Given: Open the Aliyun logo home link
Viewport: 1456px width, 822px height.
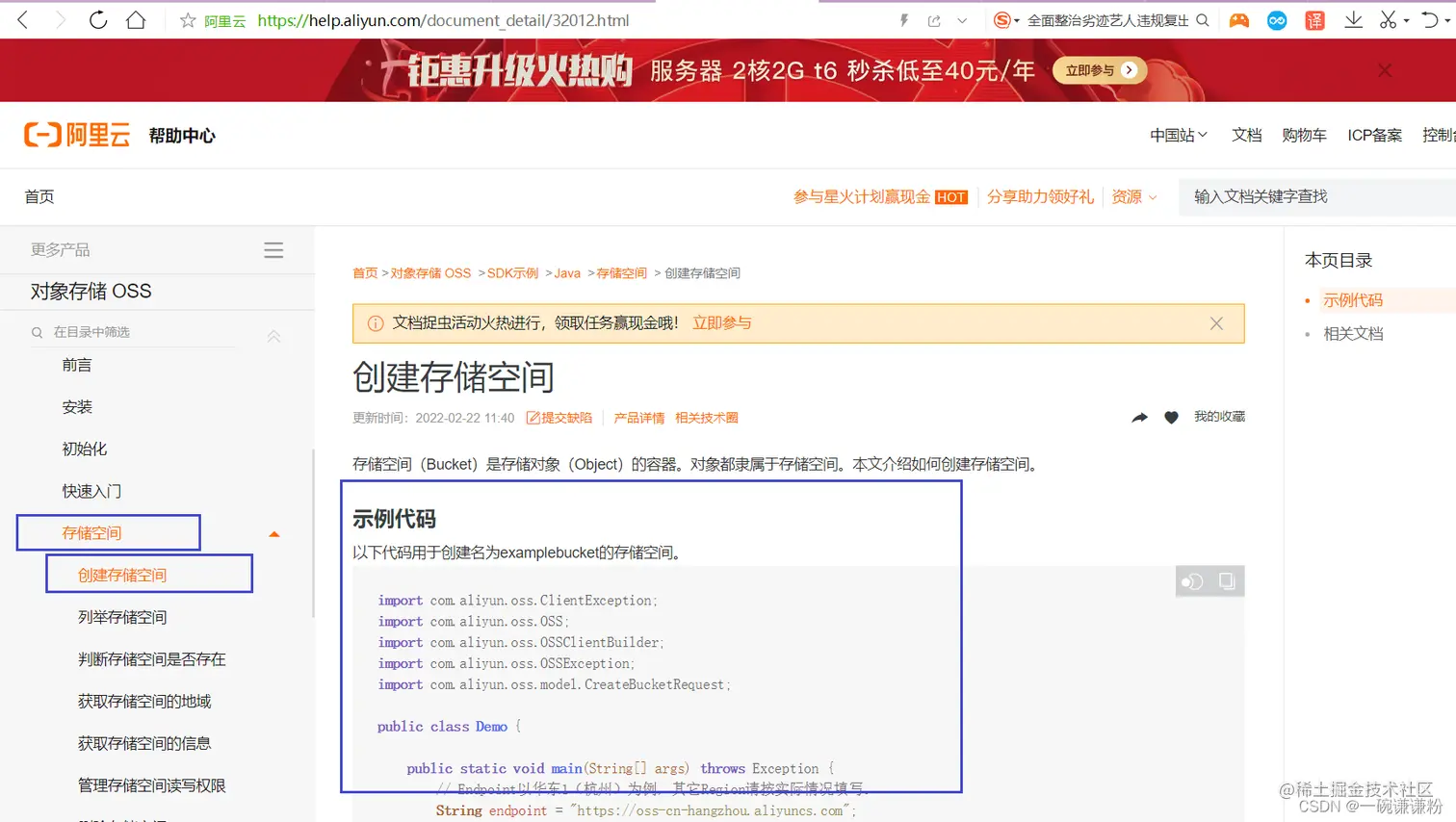Looking at the screenshot, I should coord(77,135).
